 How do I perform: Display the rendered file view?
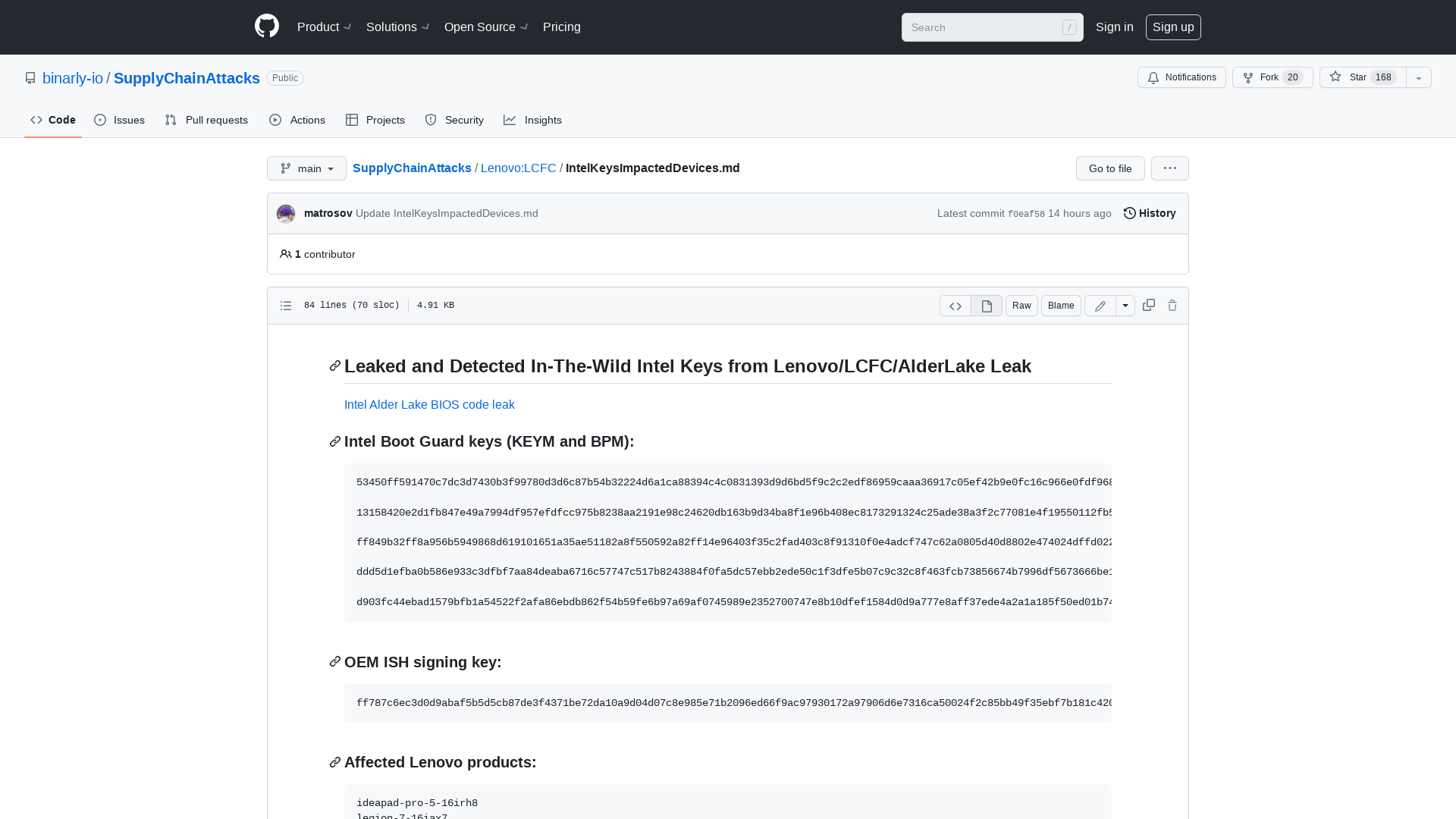(x=987, y=306)
